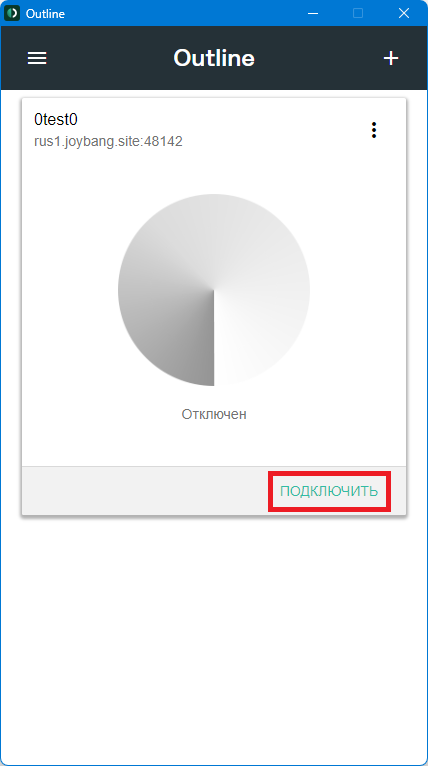Select the server name 0test0

56,119
